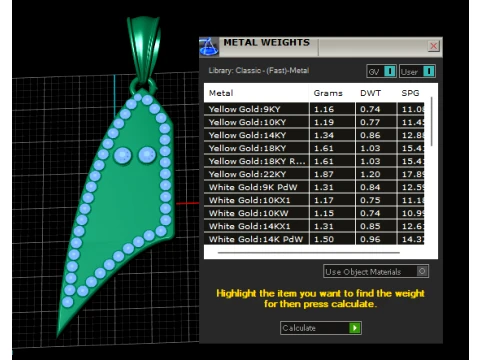Click the Metal Weights title bar
The image size is (480, 360).
[321, 47]
